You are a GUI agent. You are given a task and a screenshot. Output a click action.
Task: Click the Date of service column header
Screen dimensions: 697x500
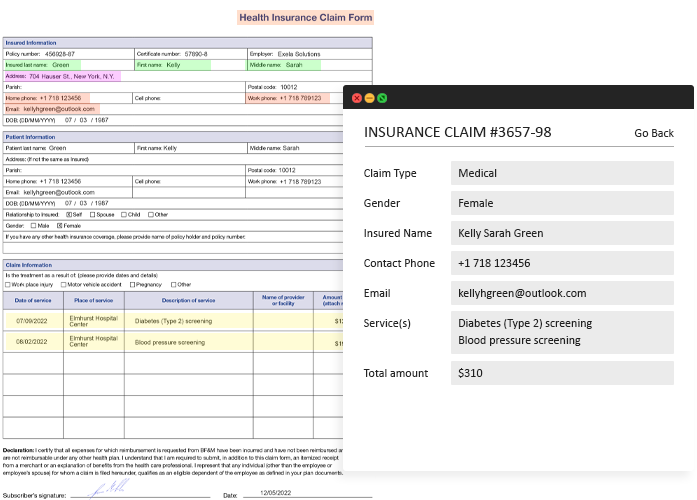click(x=33, y=300)
